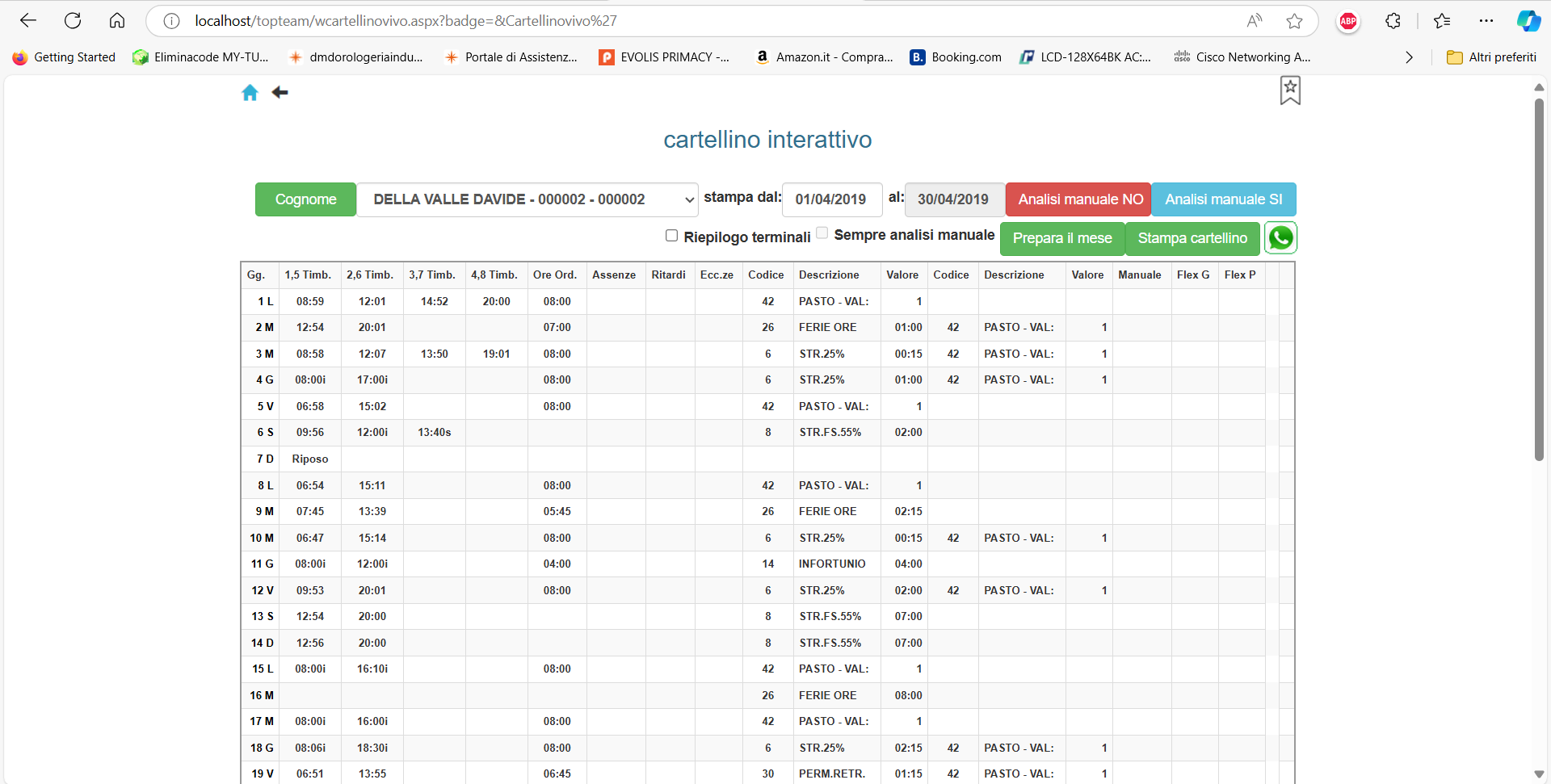Open the browser extensions puzzle icon
This screenshot has width=1551, height=784.
(1393, 21)
